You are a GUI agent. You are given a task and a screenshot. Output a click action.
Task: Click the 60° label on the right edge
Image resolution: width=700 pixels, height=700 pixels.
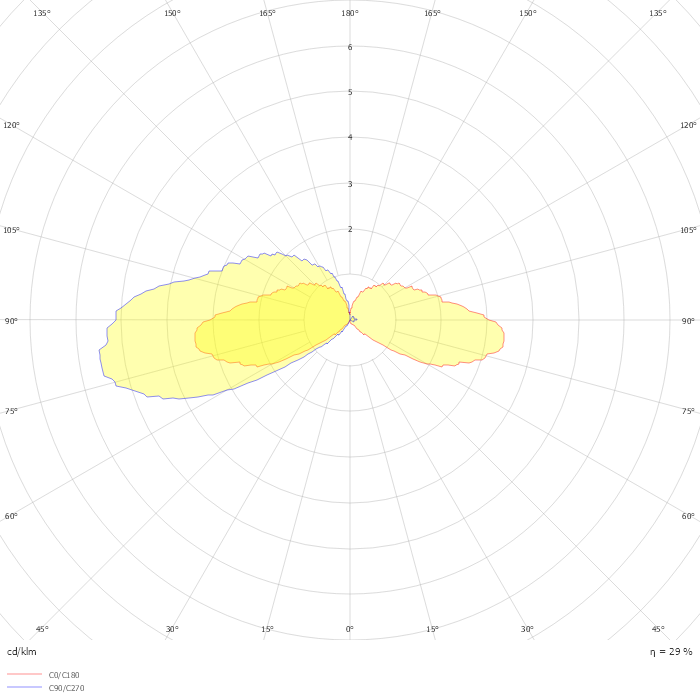coord(688,516)
